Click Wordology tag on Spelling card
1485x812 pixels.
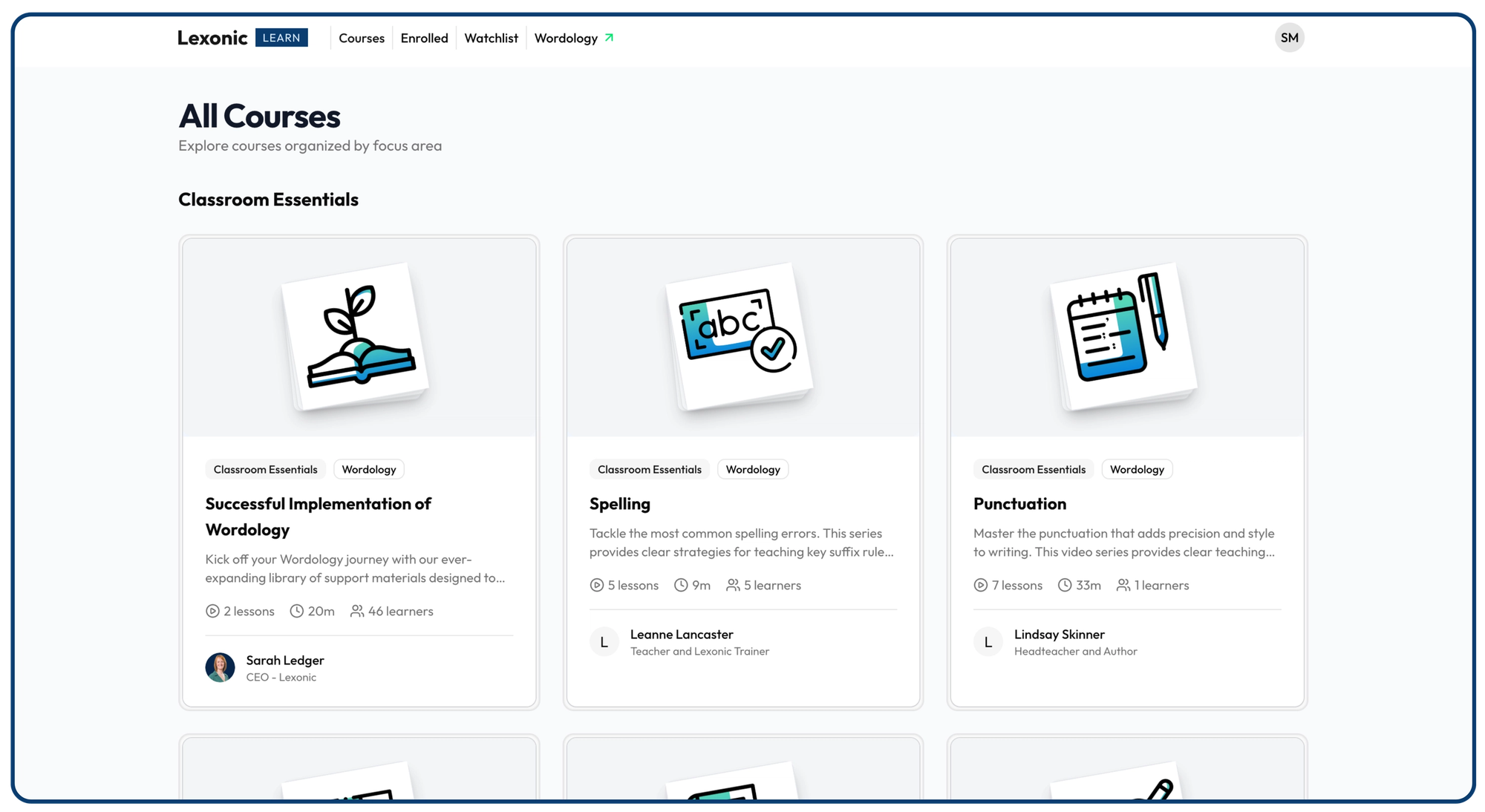(x=752, y=469)
